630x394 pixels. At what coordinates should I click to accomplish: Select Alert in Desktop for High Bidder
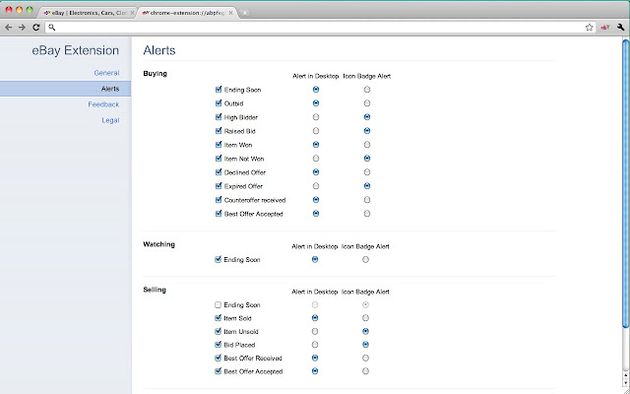pyautogui.click(x=316, y=117)
